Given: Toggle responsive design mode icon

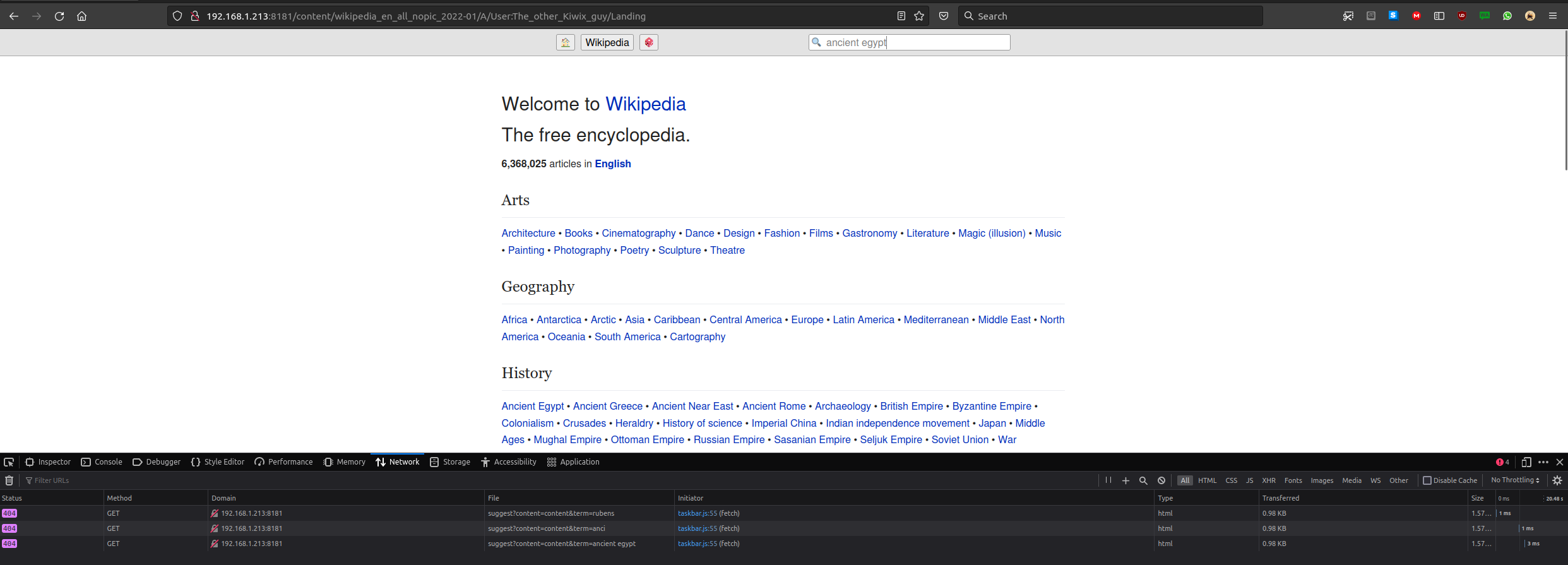Looking at the screenshot, I should point(1526,462).
